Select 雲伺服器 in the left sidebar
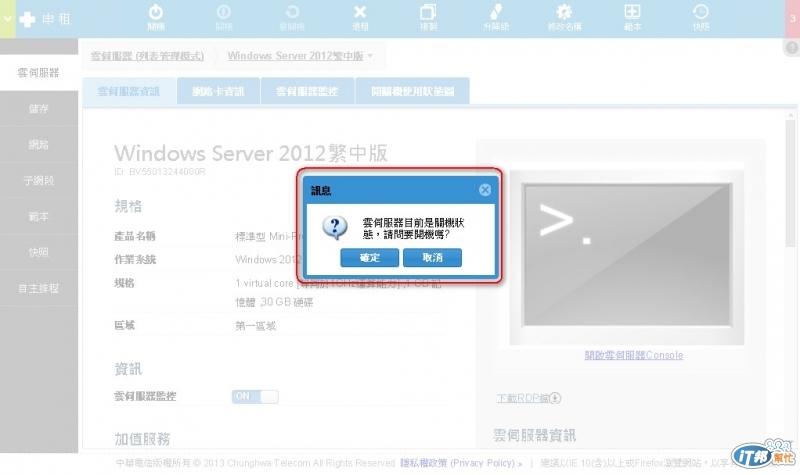The image size is (800, 475). click(39, 72)
